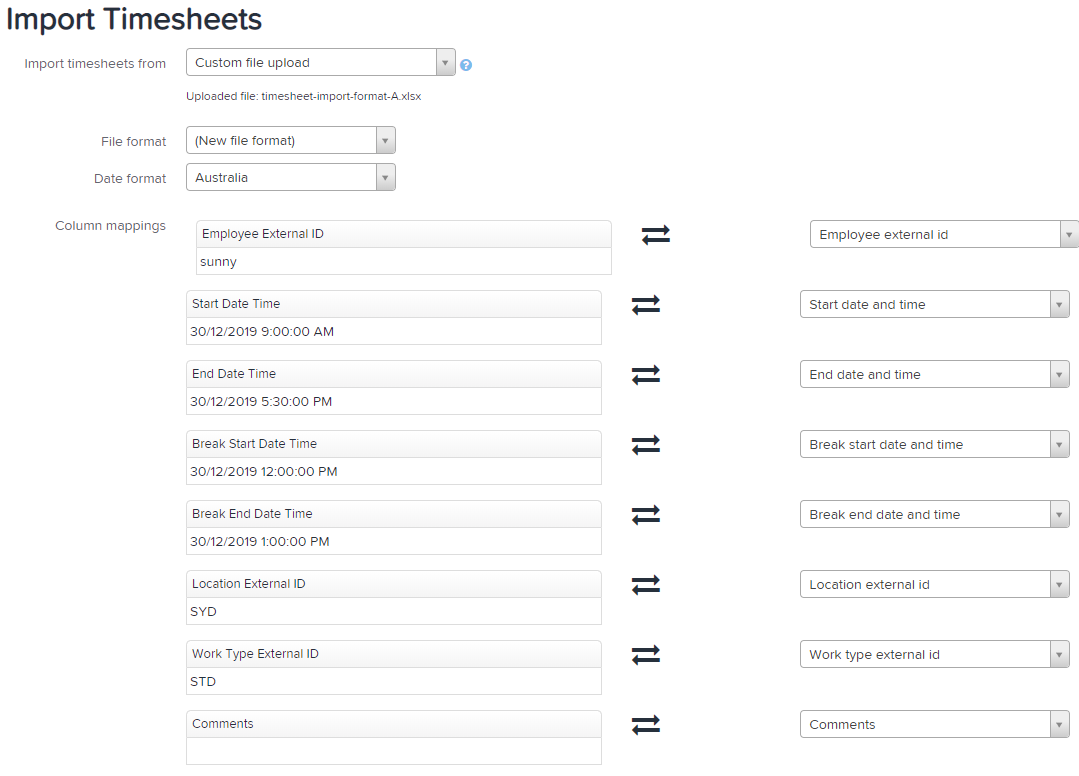Click the Work Type External ID header

click(394, 654)
